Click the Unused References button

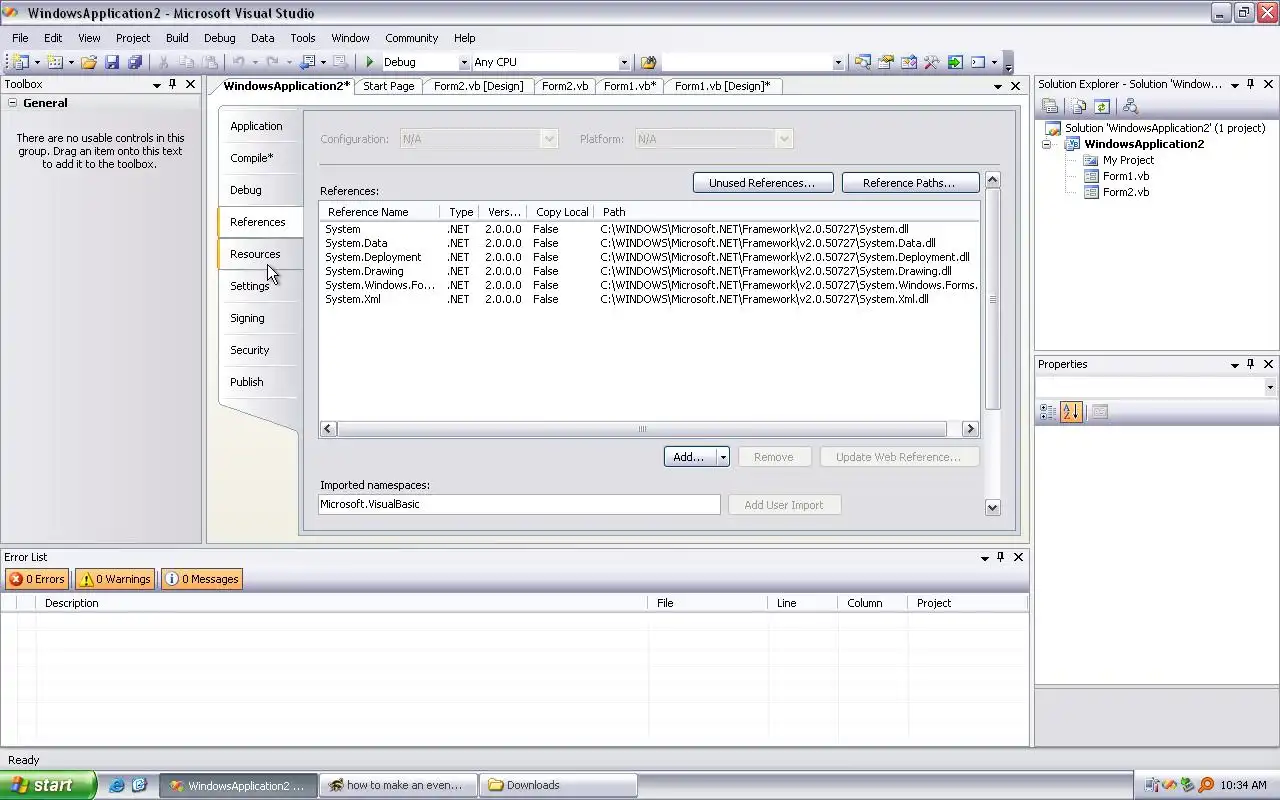(762, 183)
